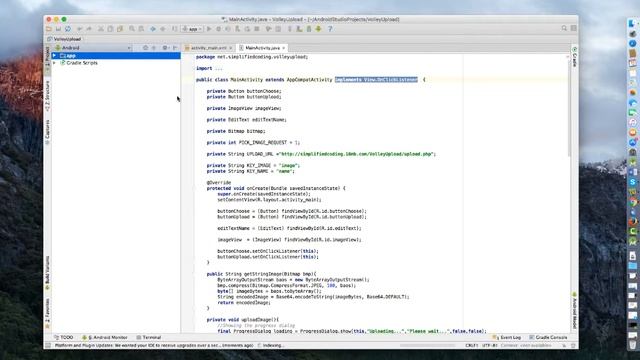The width and height of the screenshot is (640, 360).
Task: Click the platform and plugin updates status message
Action: tap(154, 346)
